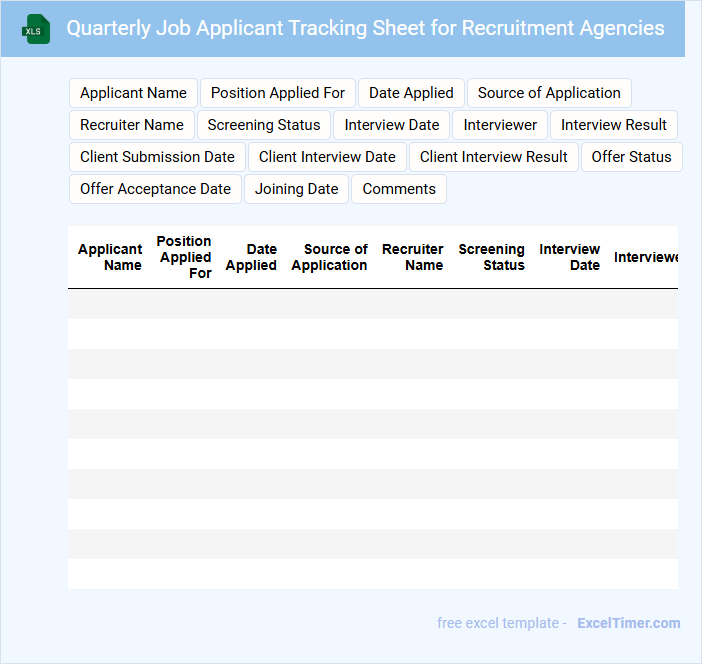
Task: Click the Screening Status column header
Action: click(x=492, y=257)
